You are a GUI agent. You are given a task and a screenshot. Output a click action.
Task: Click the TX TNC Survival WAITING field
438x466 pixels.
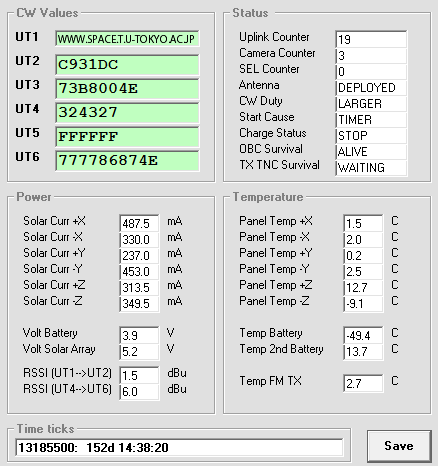pyautogui.click(x=371, y=167)
